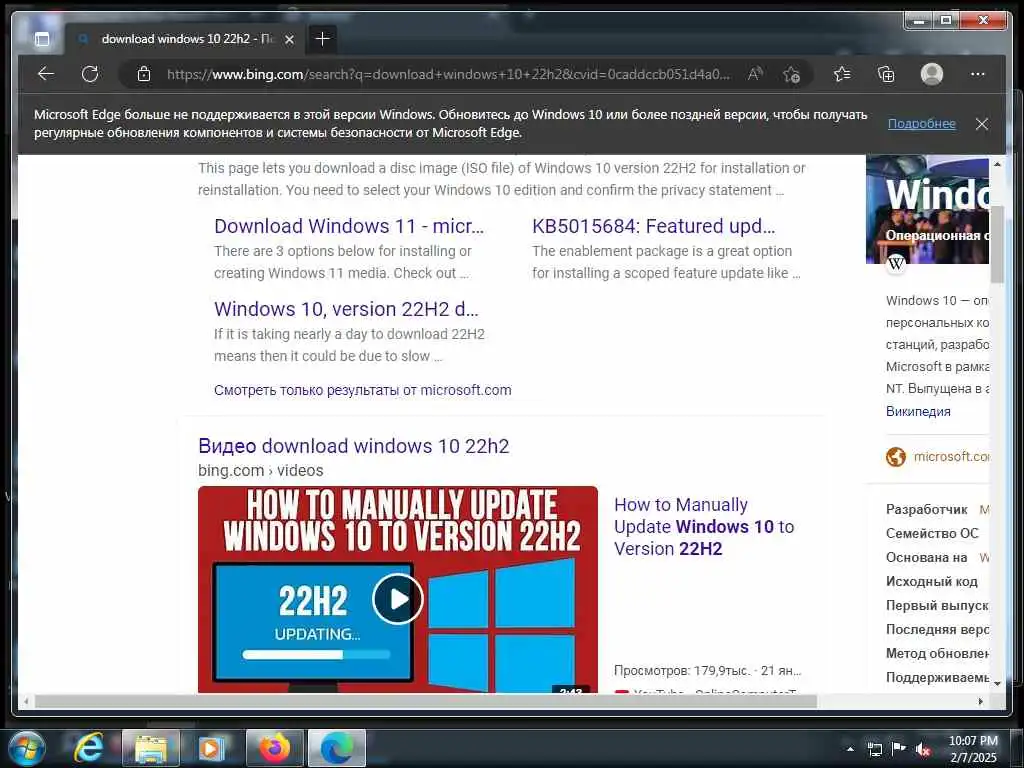Click the Edge taskbar button

(337, 748)
